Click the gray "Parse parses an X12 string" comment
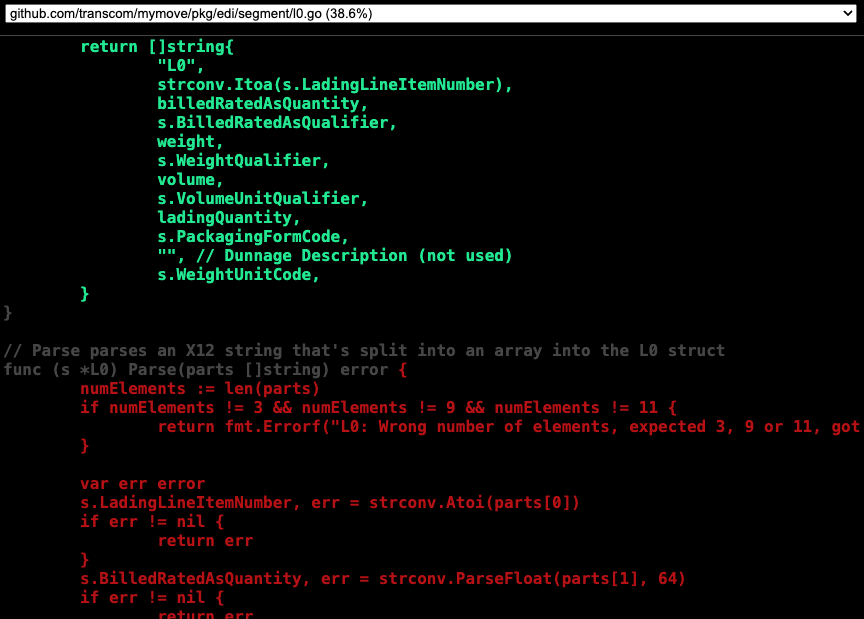This screenshot has width=864, height=619. coord(364,351)
